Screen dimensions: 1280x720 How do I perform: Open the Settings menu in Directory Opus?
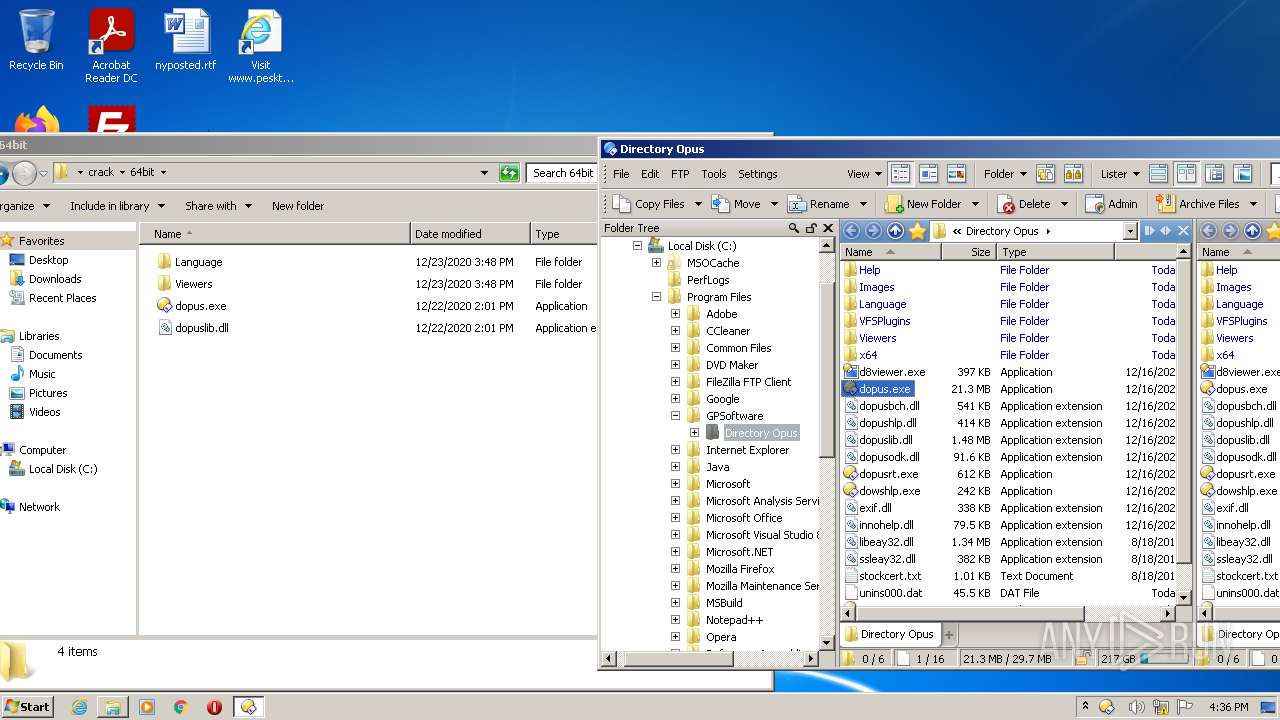(x=757, y=174)
